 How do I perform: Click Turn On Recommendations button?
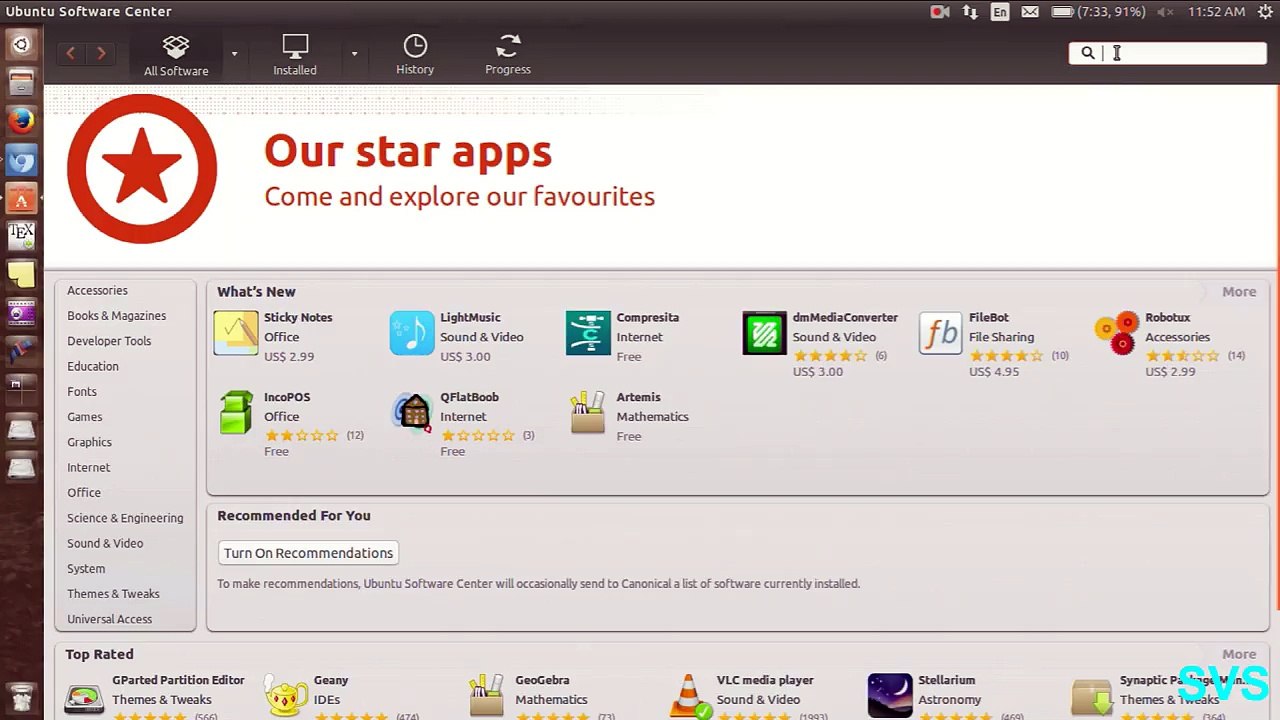[308, 553]
